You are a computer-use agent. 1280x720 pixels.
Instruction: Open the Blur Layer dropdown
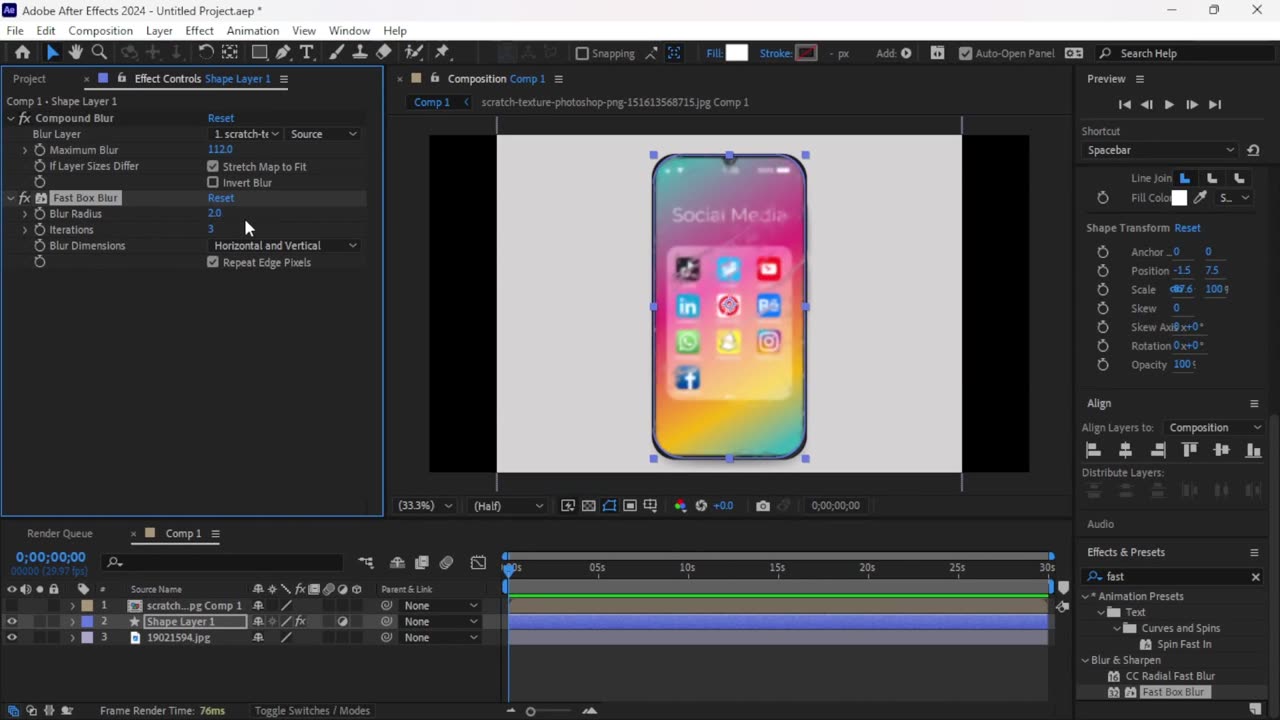click(x=246, y=134)
